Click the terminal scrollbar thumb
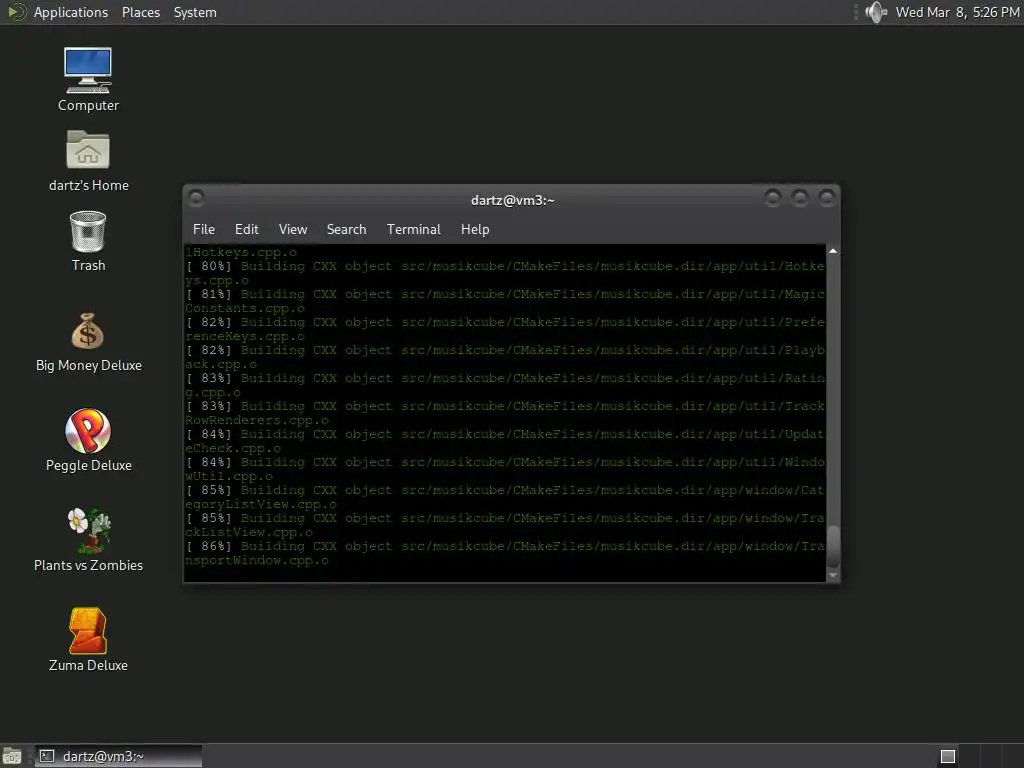 point(833,546)
